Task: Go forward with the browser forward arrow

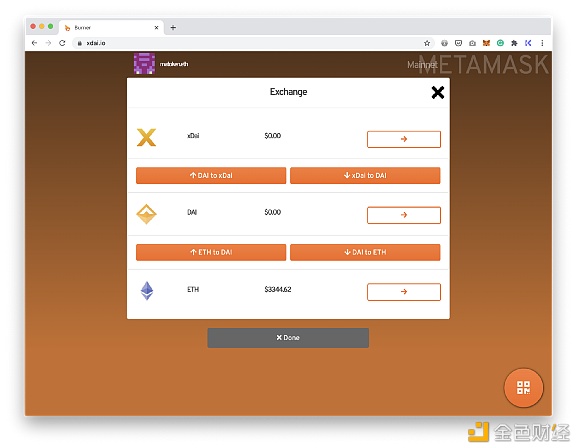Action: pos(48,43)
